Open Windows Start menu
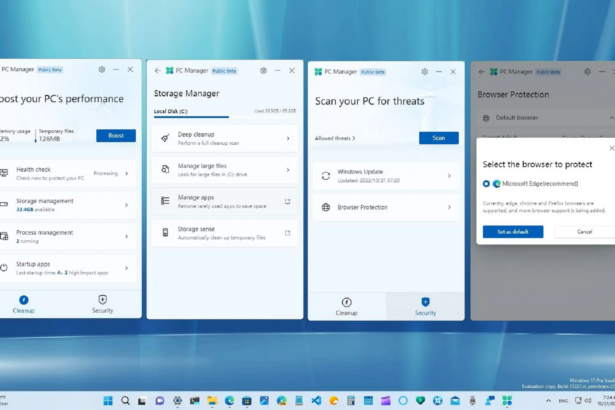The height and width of the screenshot is (410, 615). (x=108, y=401)
